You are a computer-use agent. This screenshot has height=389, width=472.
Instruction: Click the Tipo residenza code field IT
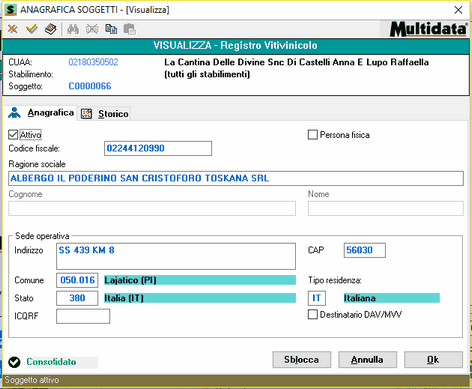tap(317, 298)
